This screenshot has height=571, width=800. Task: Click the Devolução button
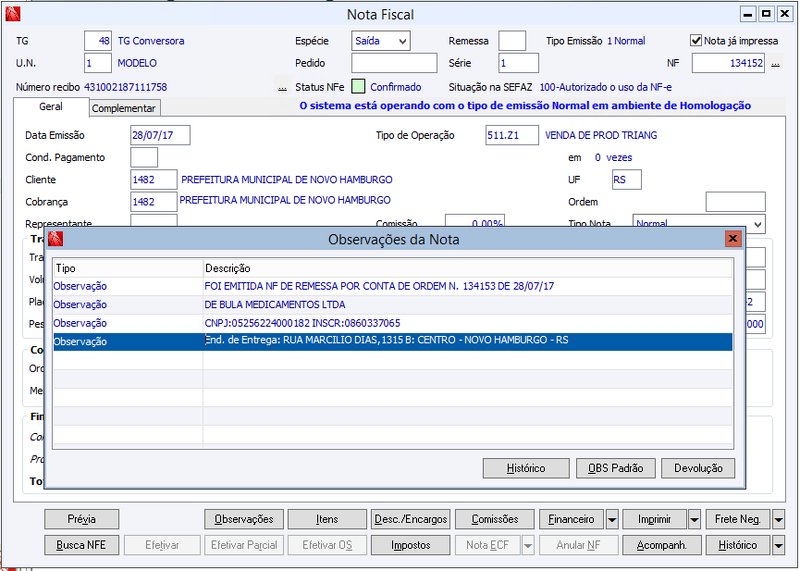coord(698,468)
